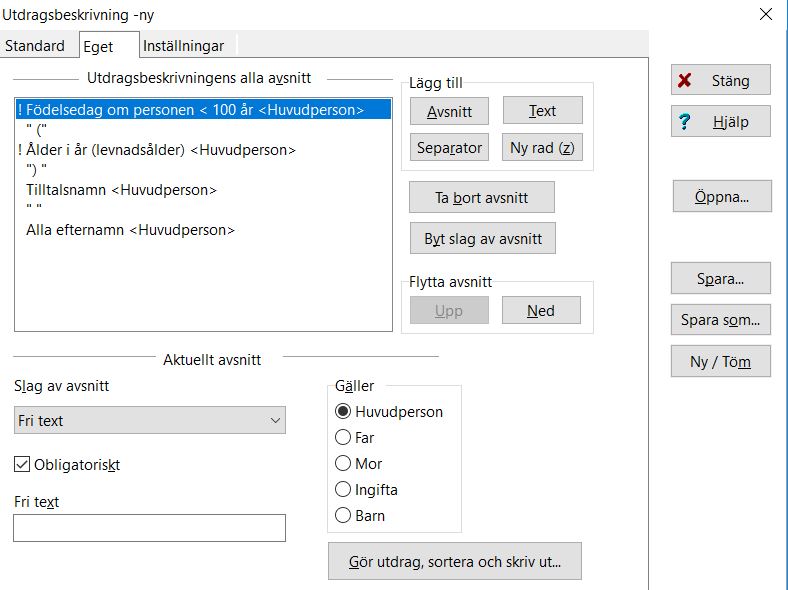Open Hjälp with the question mark icon
The height and width of the screenshot is (590, 788).
click(720, 121)
